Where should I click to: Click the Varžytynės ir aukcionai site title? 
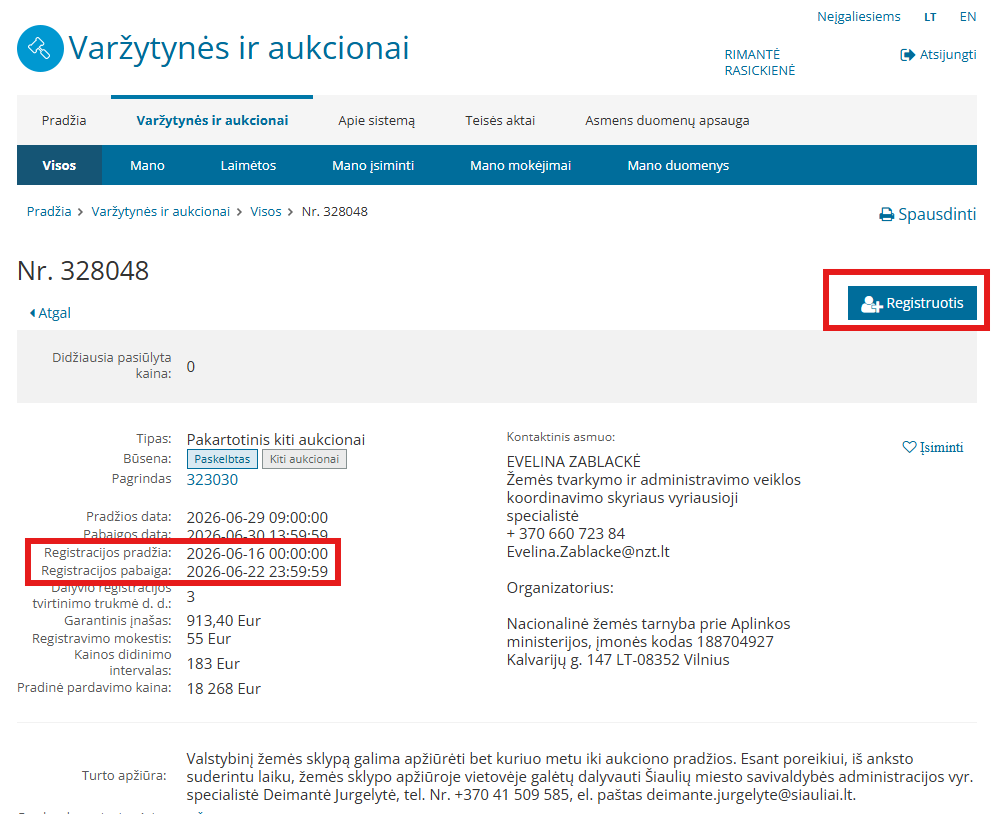[x=239, y=48]
